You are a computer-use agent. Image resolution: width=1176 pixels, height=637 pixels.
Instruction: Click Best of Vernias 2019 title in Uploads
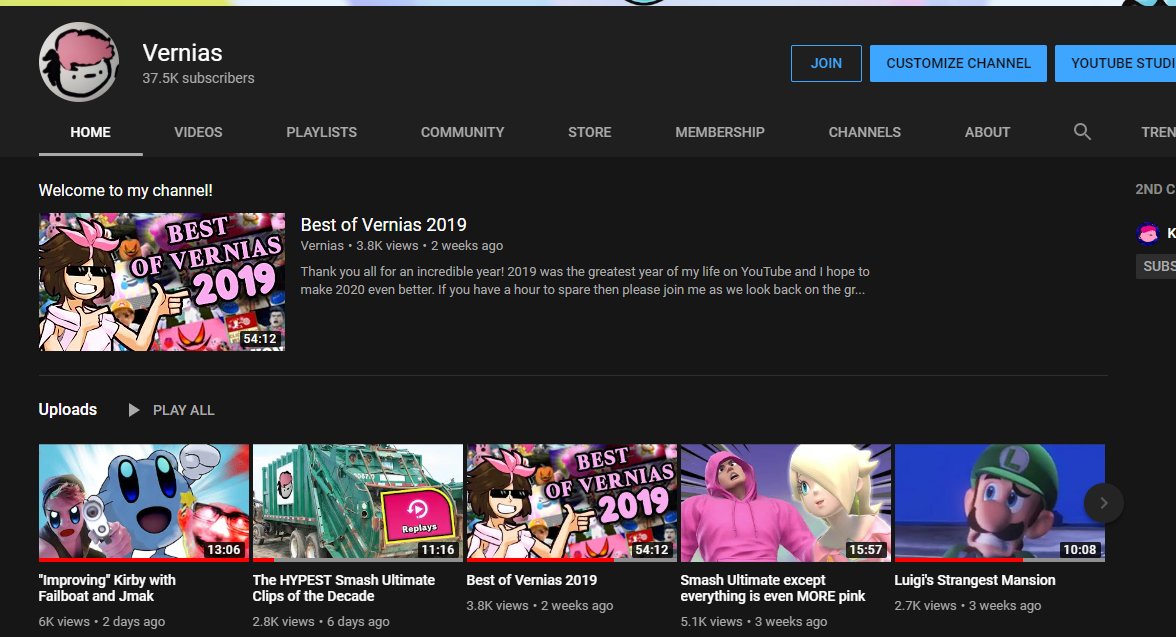point(532,580)
